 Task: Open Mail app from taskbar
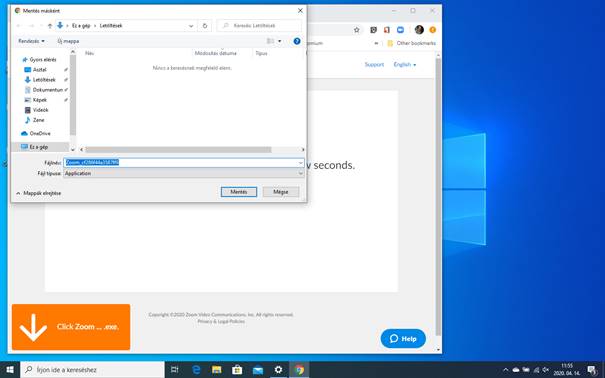coord(258,370)
